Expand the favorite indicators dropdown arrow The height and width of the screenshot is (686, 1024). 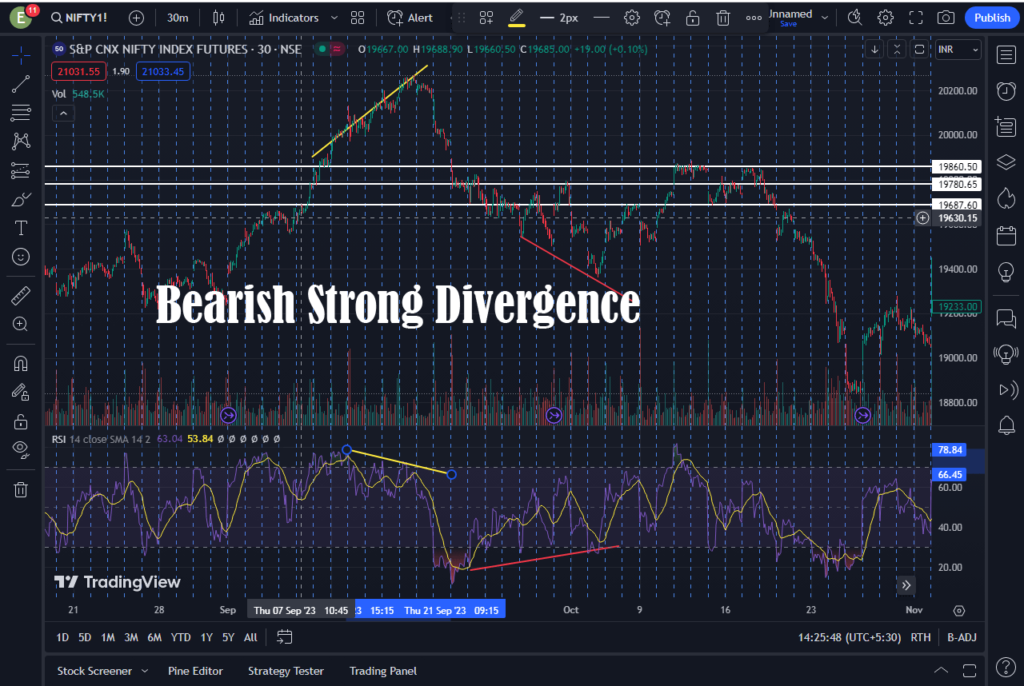pos(334,18)
